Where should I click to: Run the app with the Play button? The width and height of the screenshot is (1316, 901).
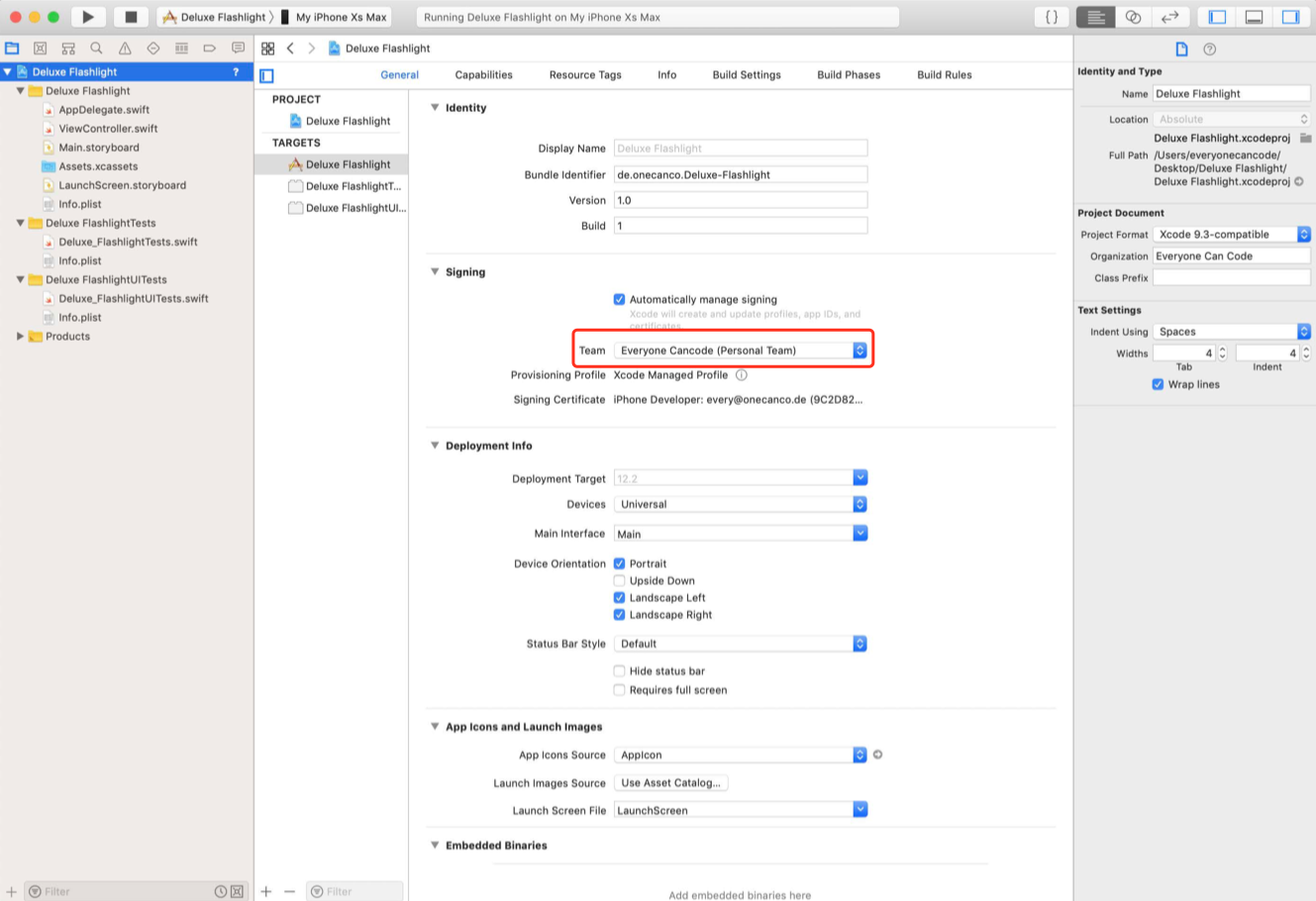click(x=88, y=17)
